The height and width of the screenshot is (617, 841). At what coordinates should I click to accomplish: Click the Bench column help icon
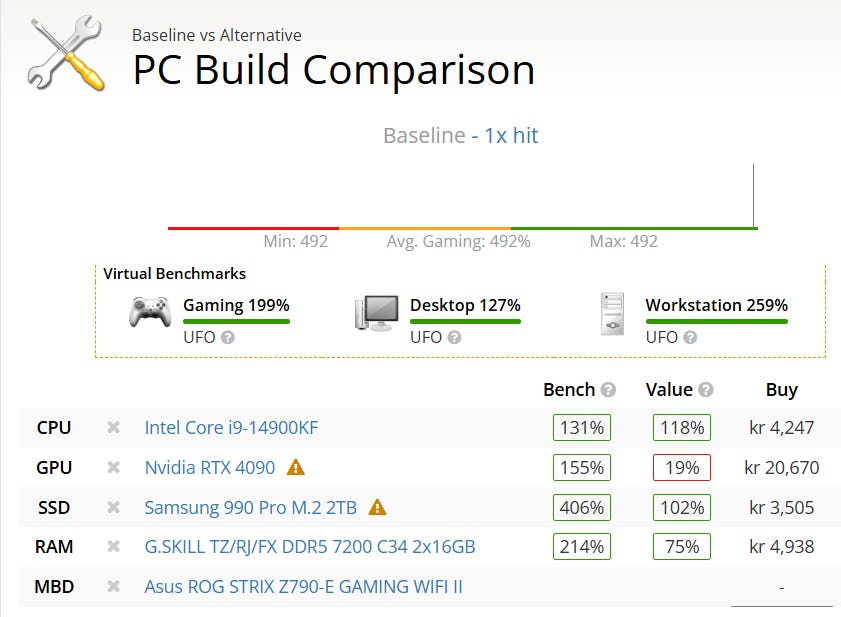click(x=608, y=390)
